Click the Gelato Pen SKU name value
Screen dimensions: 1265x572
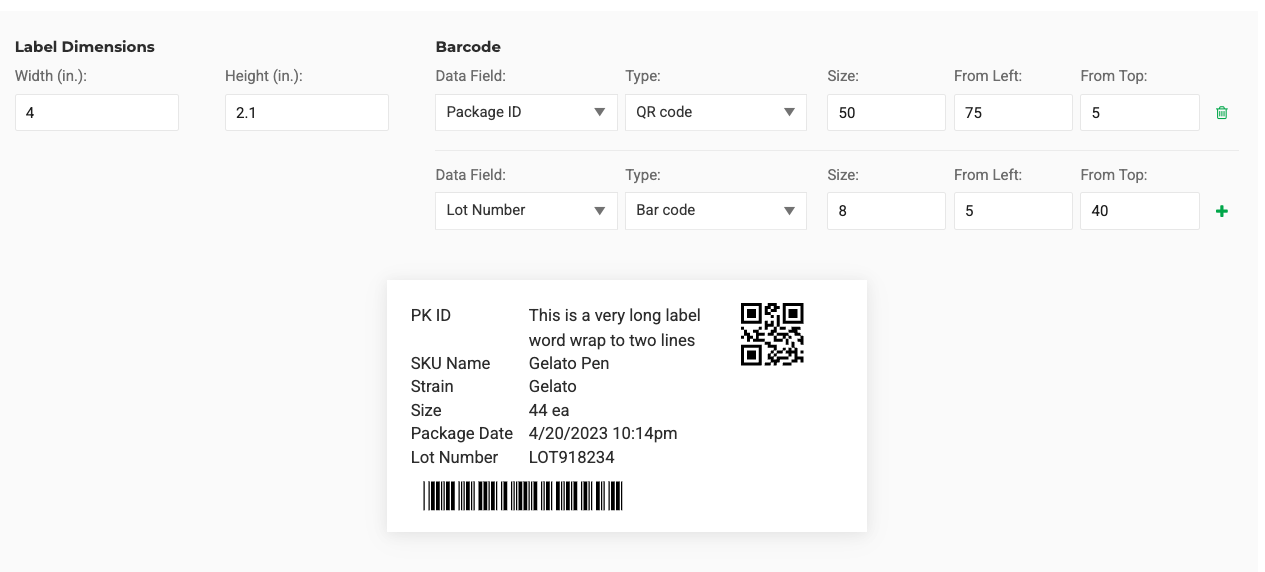point(568,363)
